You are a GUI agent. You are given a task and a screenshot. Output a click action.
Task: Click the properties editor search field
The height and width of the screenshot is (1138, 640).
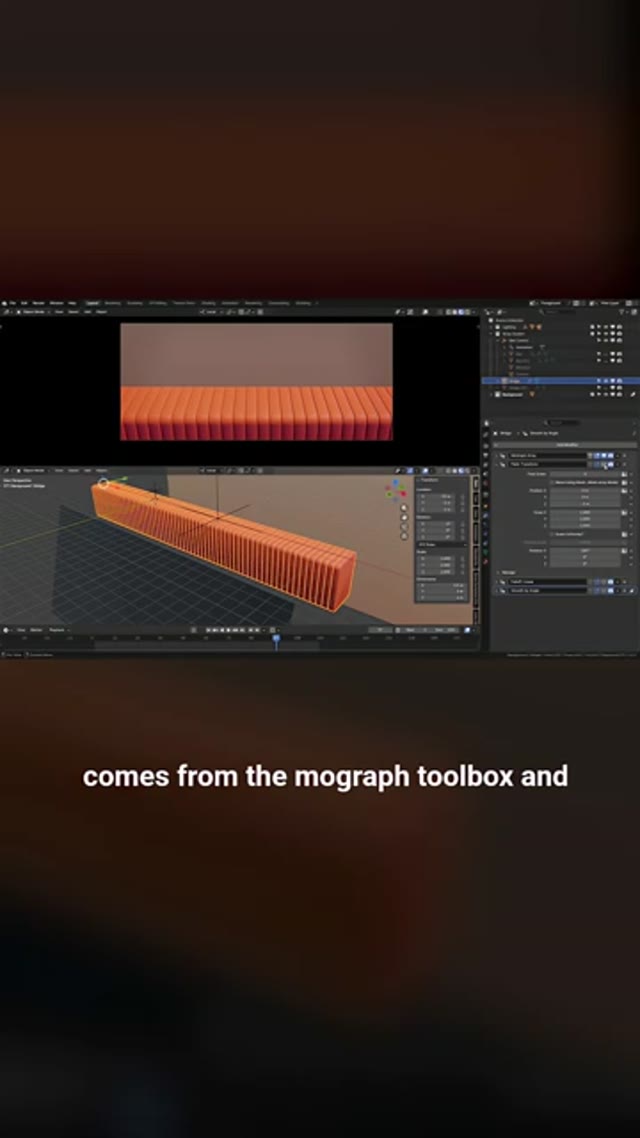(563, 422)
